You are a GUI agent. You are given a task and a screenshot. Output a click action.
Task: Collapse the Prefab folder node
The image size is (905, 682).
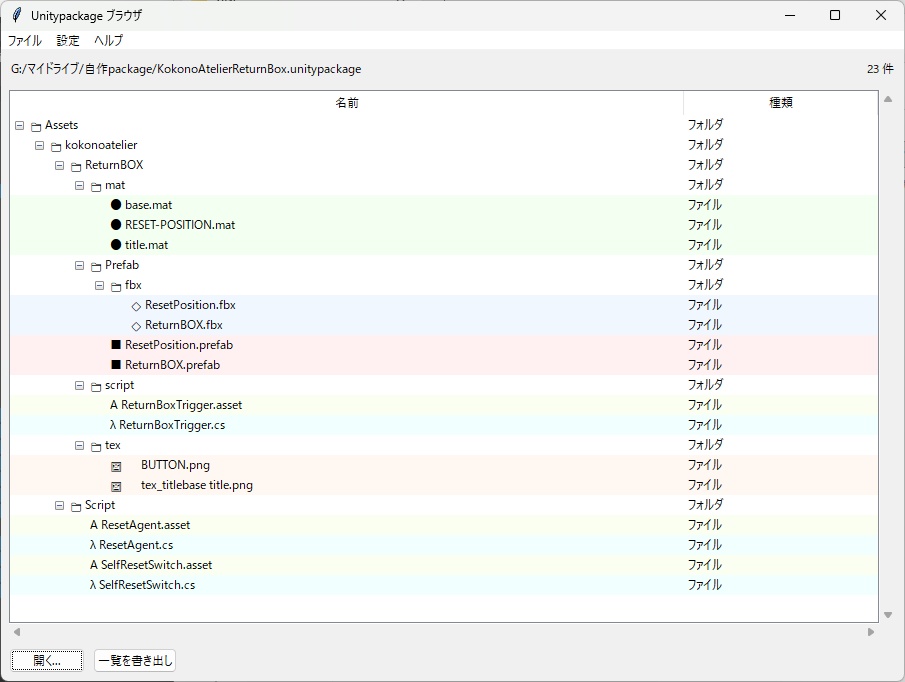click(79, 265)
